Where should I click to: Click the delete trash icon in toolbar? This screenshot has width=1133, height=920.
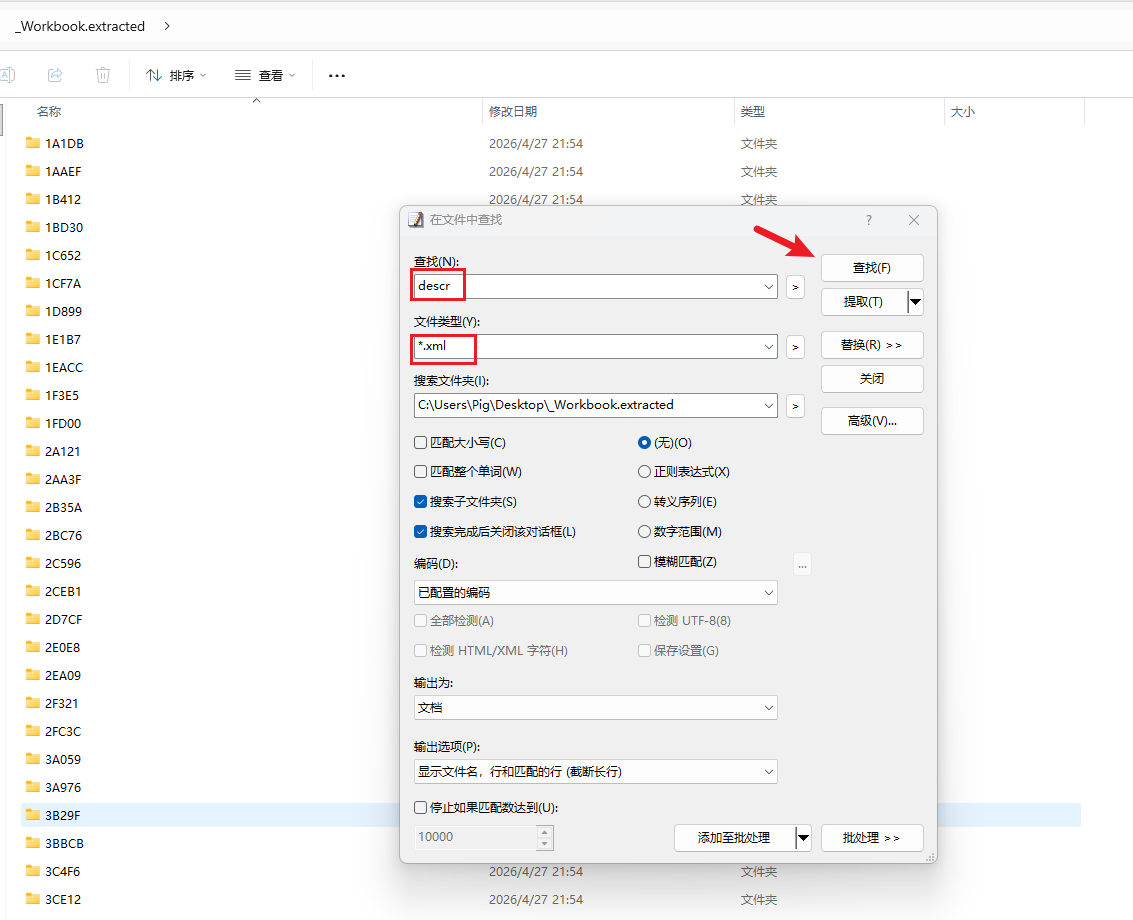103,75
